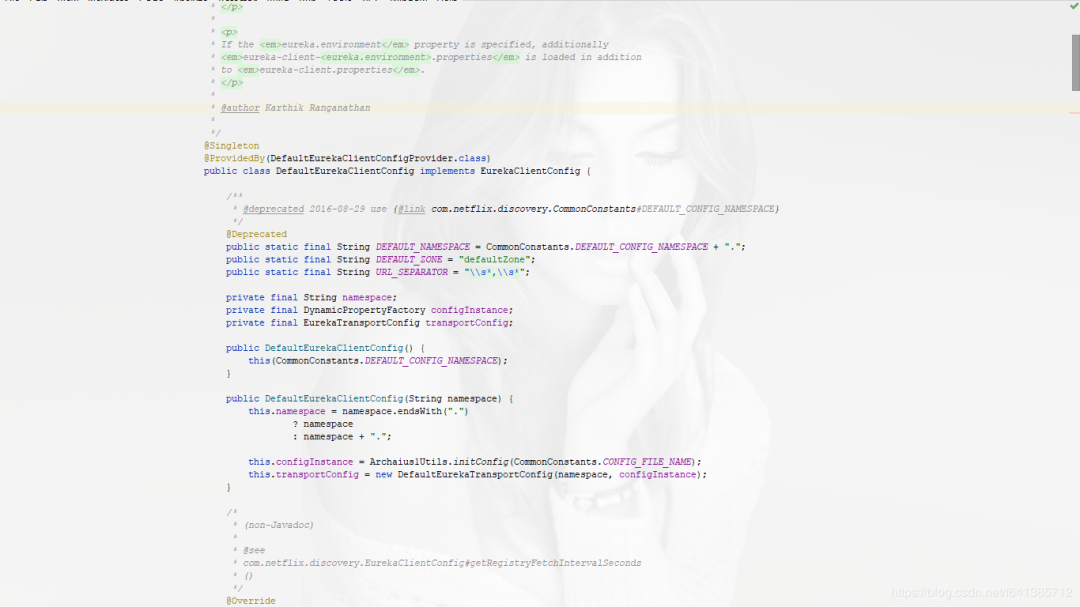Click the DEFAULT_NAMESPACE constant name
Viewport: 1080px width, 607px height.
(x=423, y=247)
